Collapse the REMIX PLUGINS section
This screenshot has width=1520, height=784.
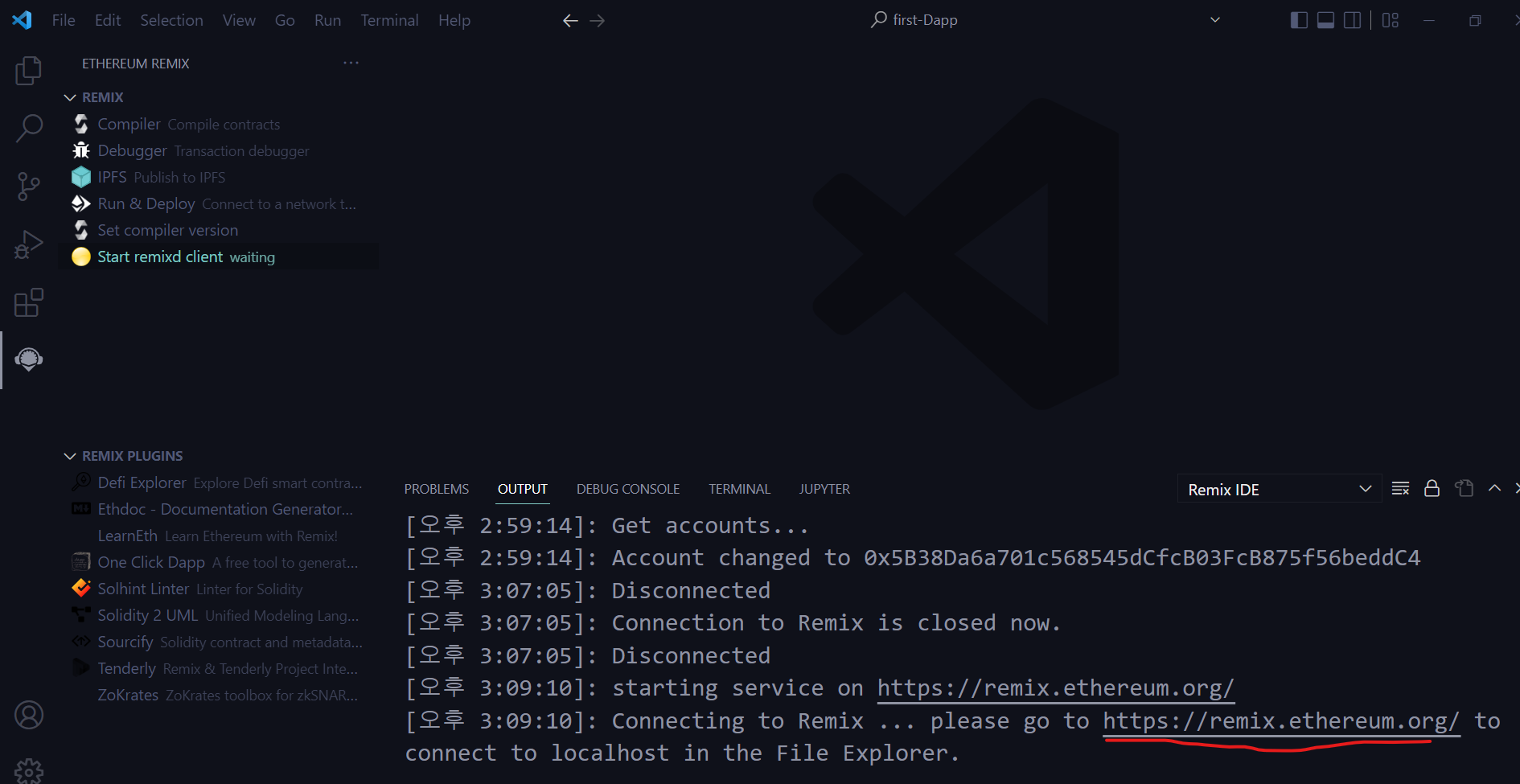(70, 456)
